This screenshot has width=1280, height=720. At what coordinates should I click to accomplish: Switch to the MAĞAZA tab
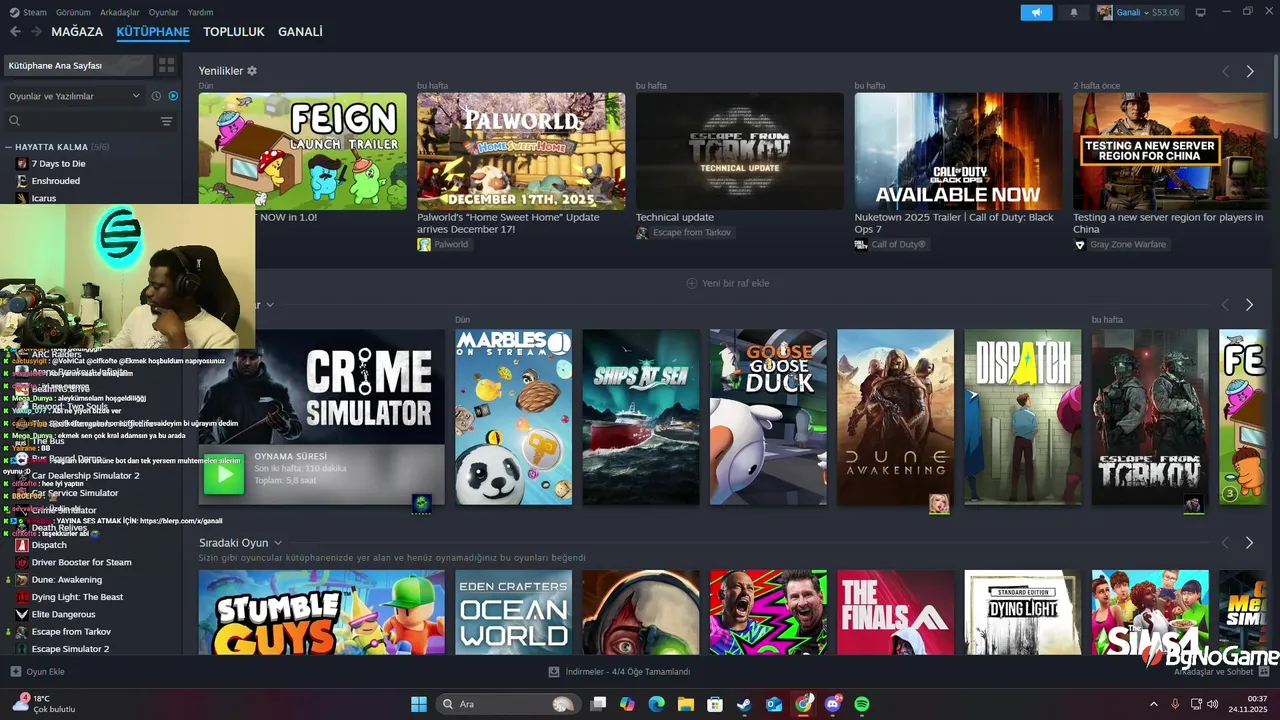click(77, 32)
